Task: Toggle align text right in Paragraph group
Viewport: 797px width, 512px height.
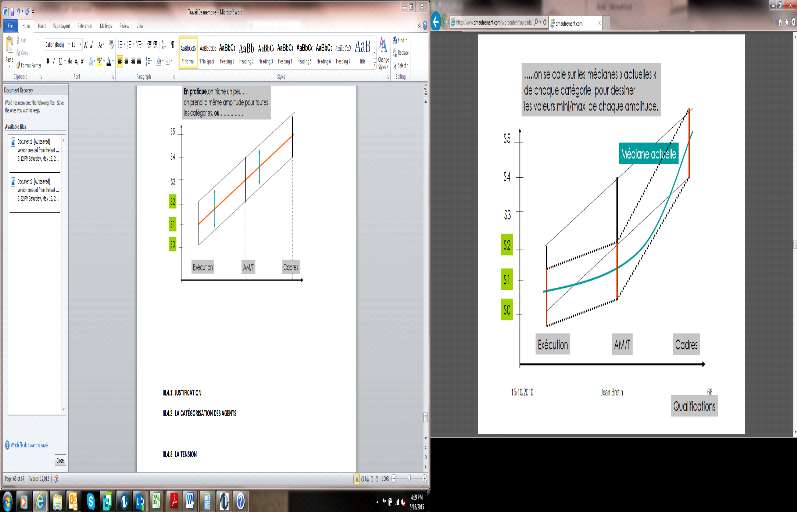Action: coord(134,61)
